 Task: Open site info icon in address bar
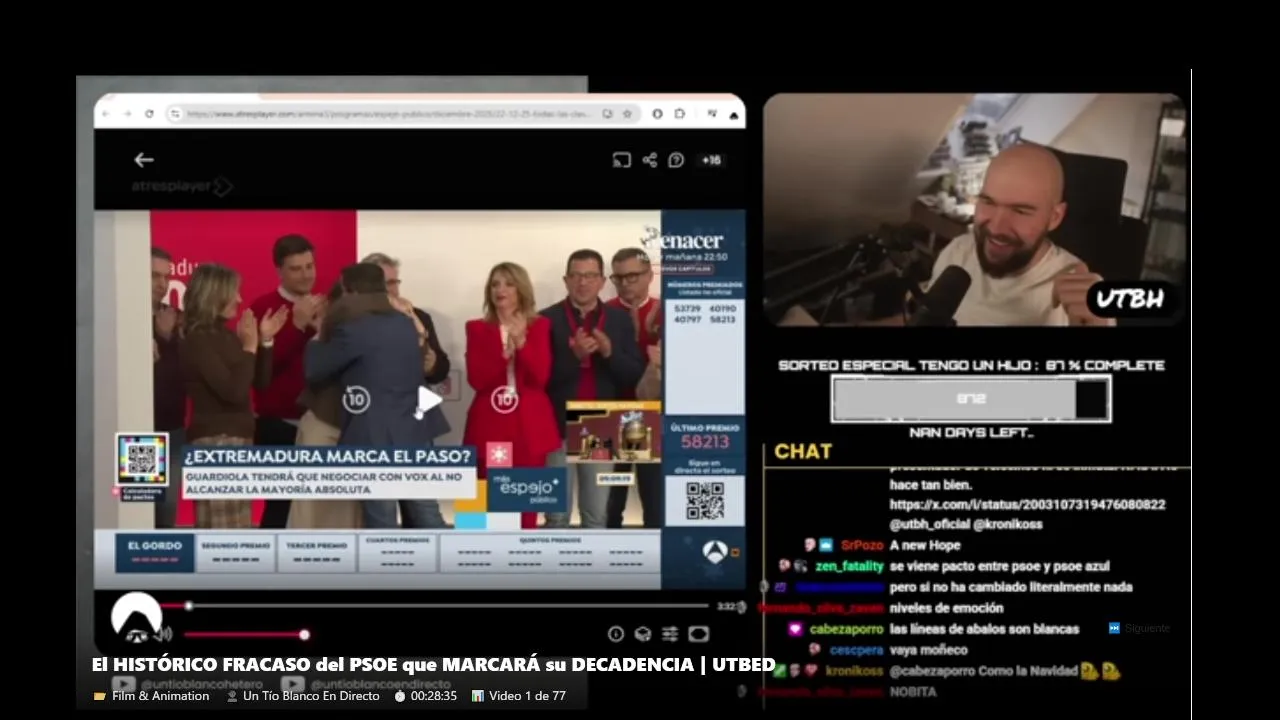click(175, 114)
